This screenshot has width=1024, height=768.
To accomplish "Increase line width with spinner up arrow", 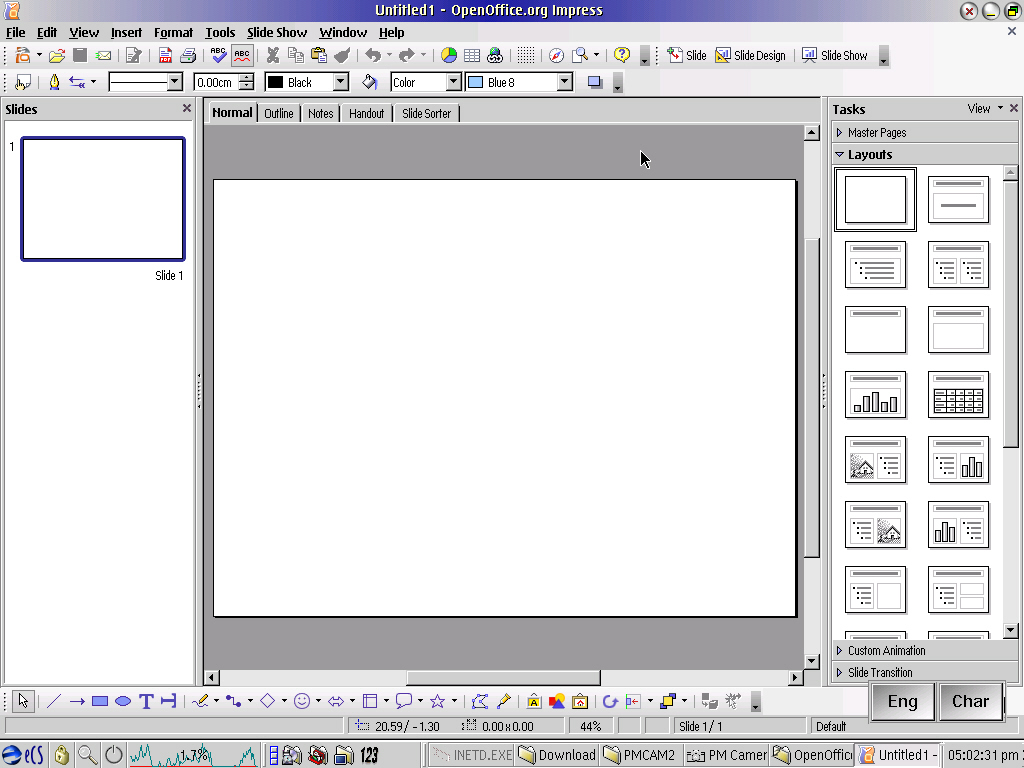I will [246, 78].
